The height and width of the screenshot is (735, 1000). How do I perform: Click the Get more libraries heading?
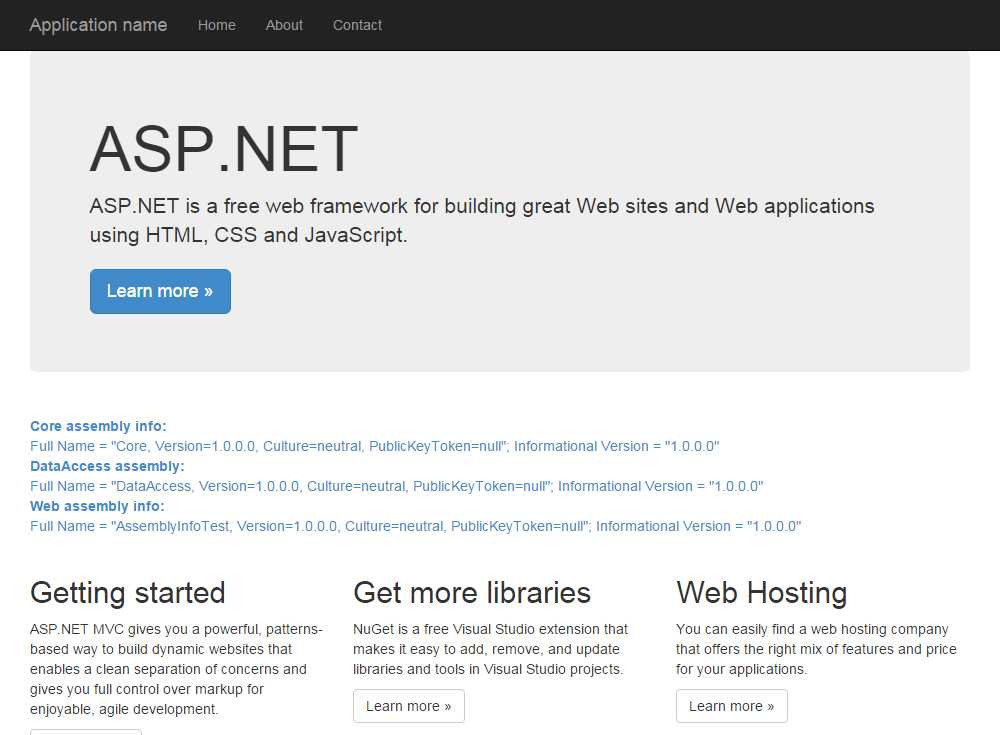click(472, 592)
